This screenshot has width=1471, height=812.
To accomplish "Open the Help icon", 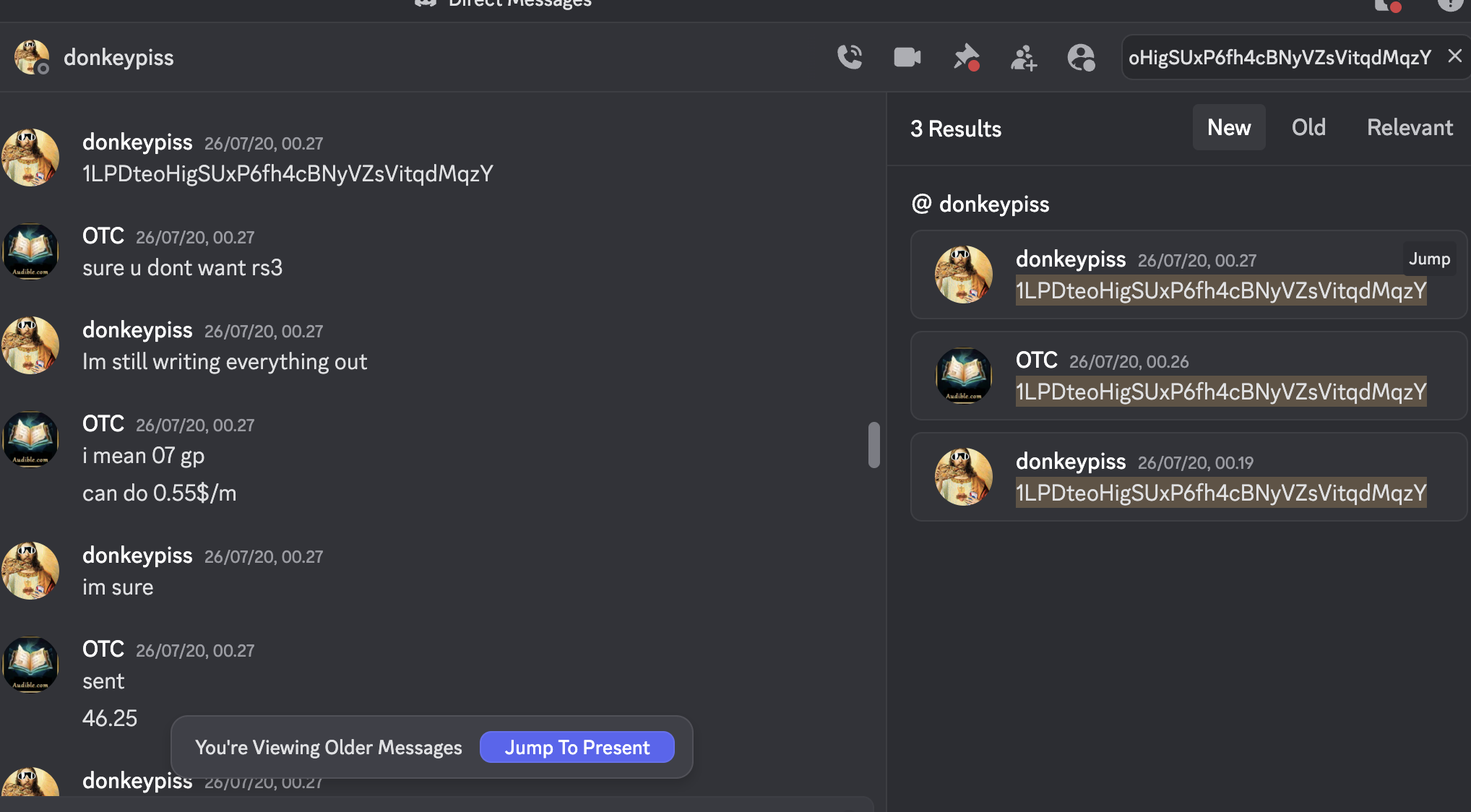I will pos(1449,4).
